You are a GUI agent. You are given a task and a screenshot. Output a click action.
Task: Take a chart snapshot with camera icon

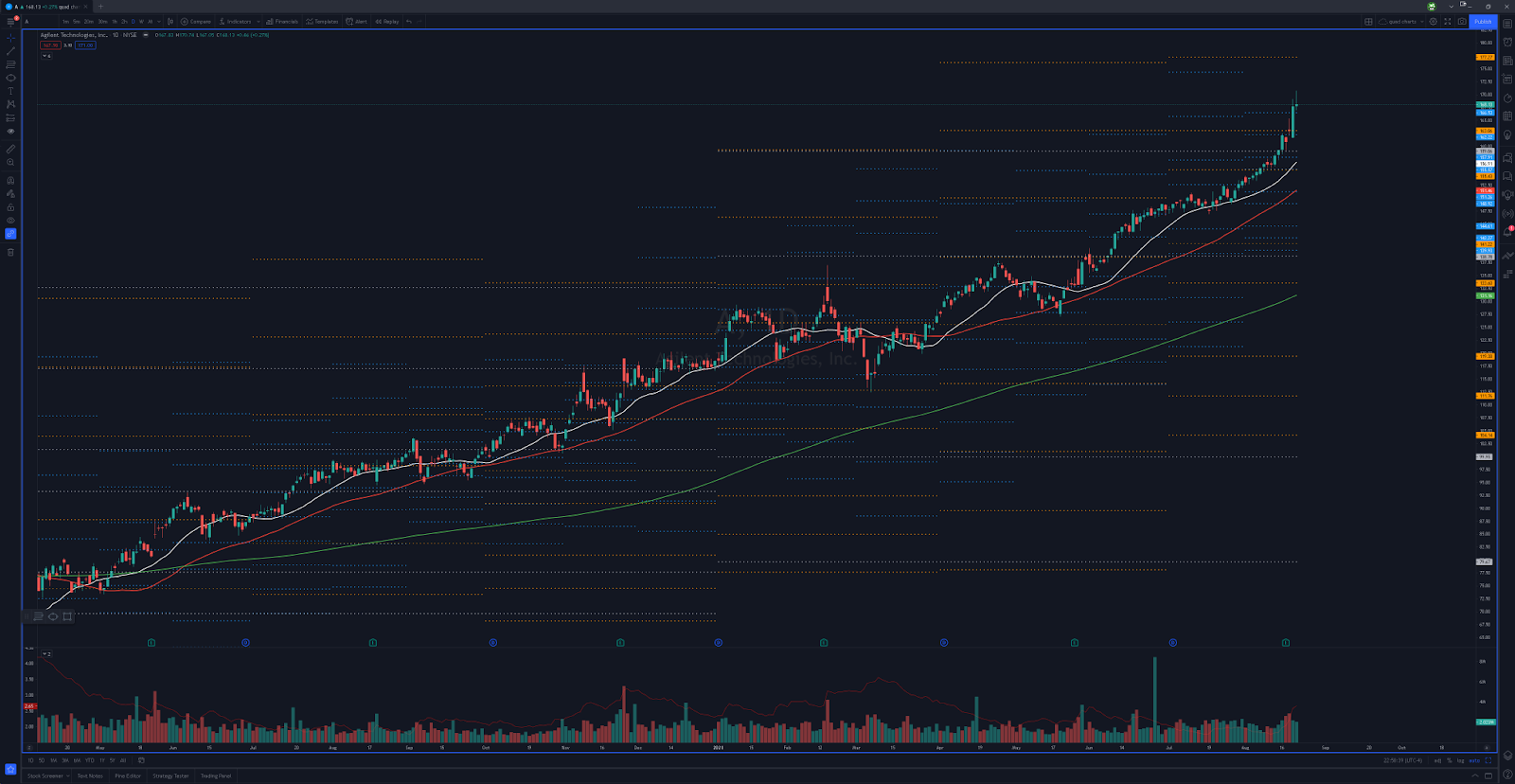[x=1461, y=22]
